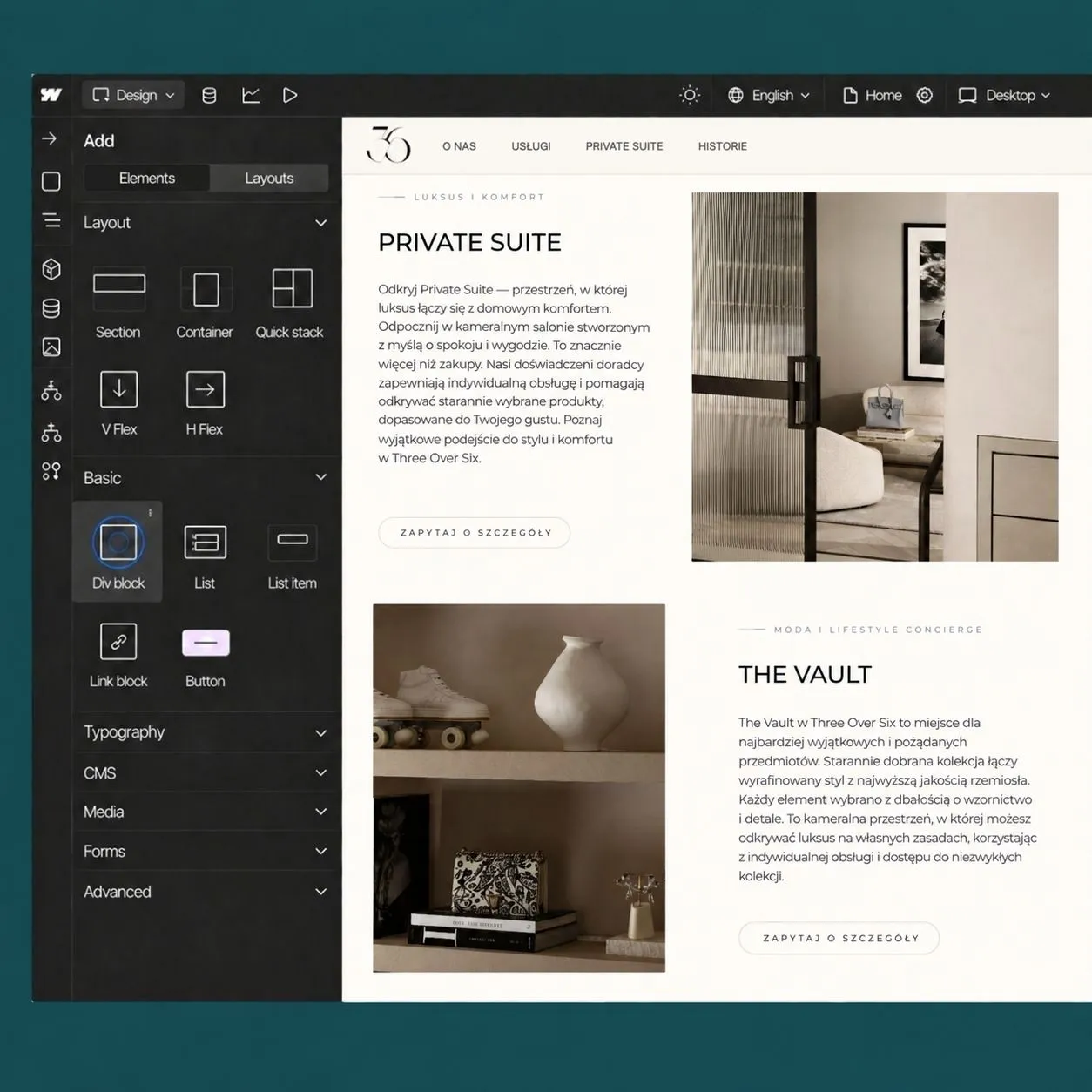
Task: Open page settings gear icon
Action: pyautogui.click(x=925, y=95)
